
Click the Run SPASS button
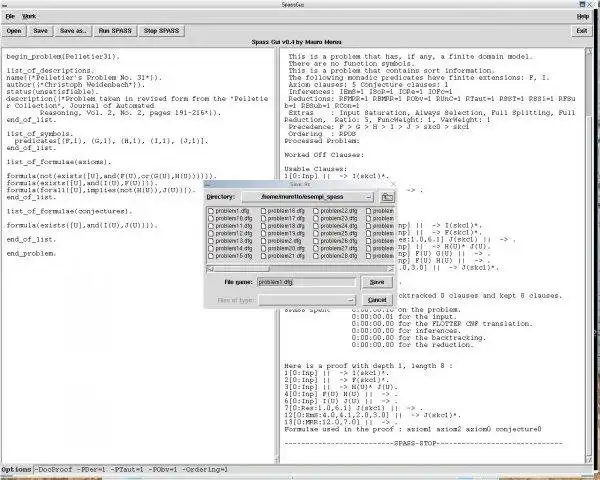115,31
